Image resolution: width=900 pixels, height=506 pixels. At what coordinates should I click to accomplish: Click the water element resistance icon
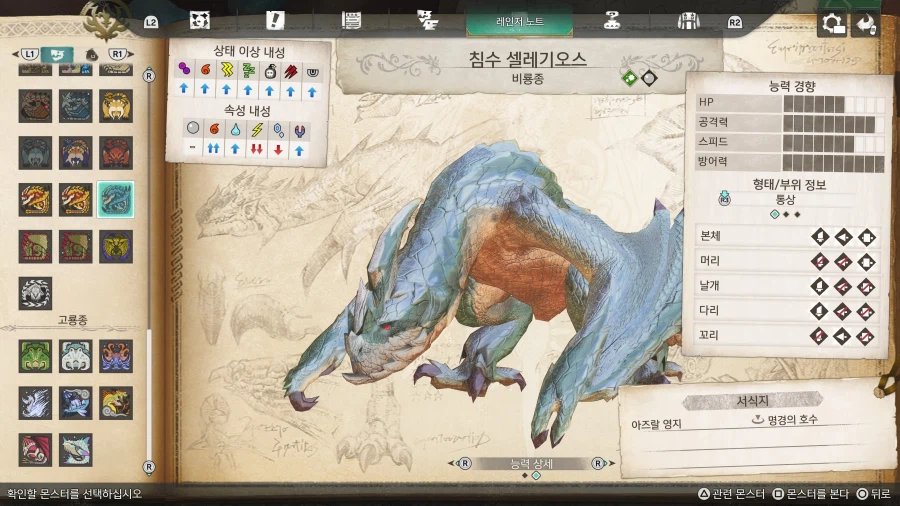click(235, 129)
